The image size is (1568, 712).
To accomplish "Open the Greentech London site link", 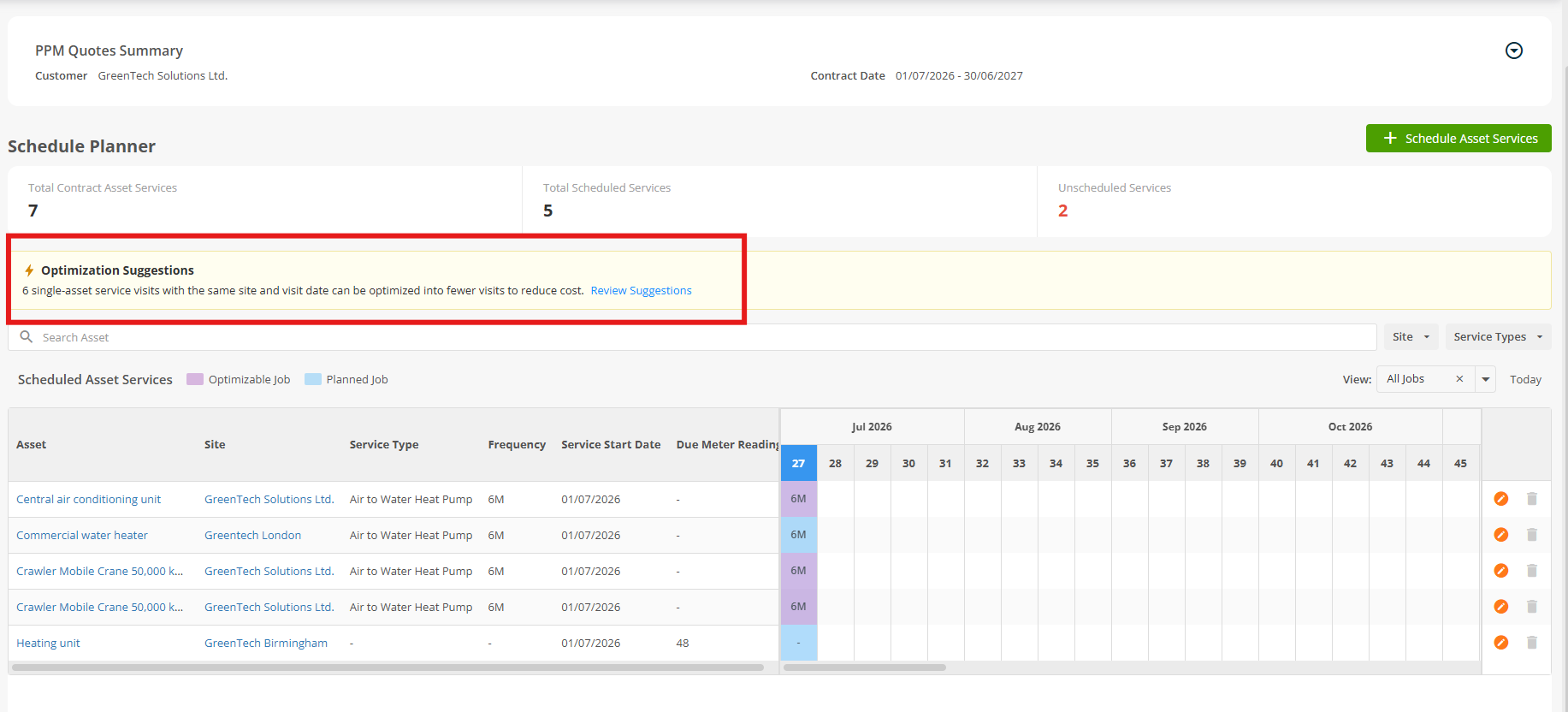I will 252,536.
